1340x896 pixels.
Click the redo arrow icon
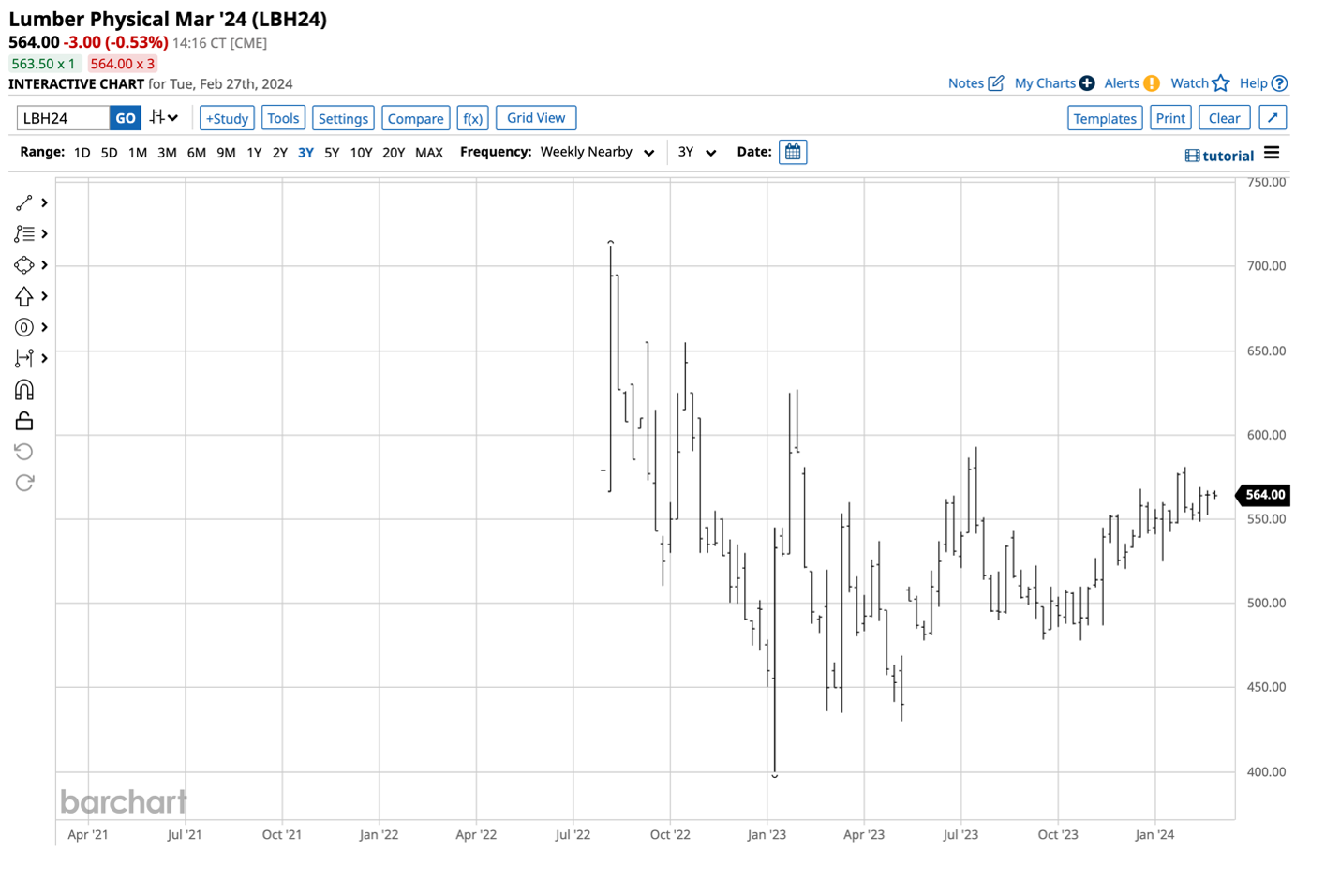(24, 483)
